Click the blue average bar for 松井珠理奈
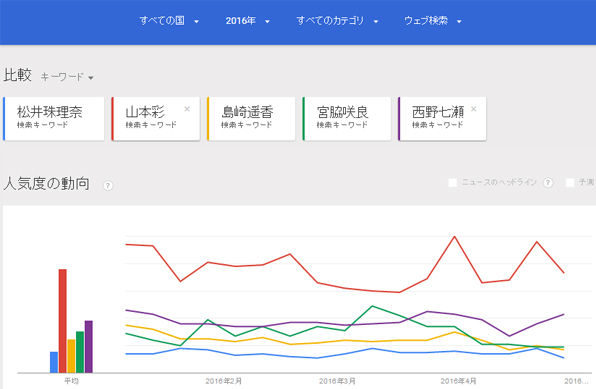Viewport: 596px width, 389px height. pos(54,362)
